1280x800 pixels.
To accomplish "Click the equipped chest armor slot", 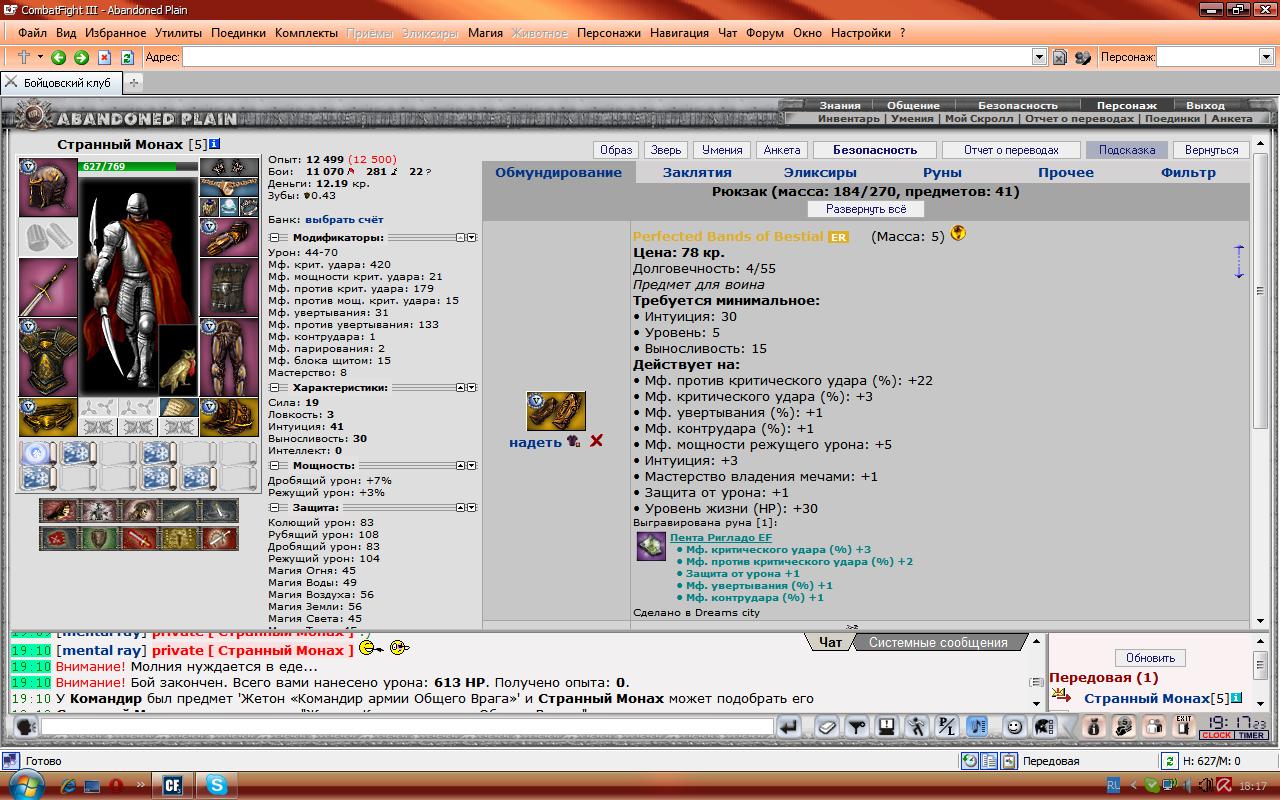I will click(x=48, y=357).
